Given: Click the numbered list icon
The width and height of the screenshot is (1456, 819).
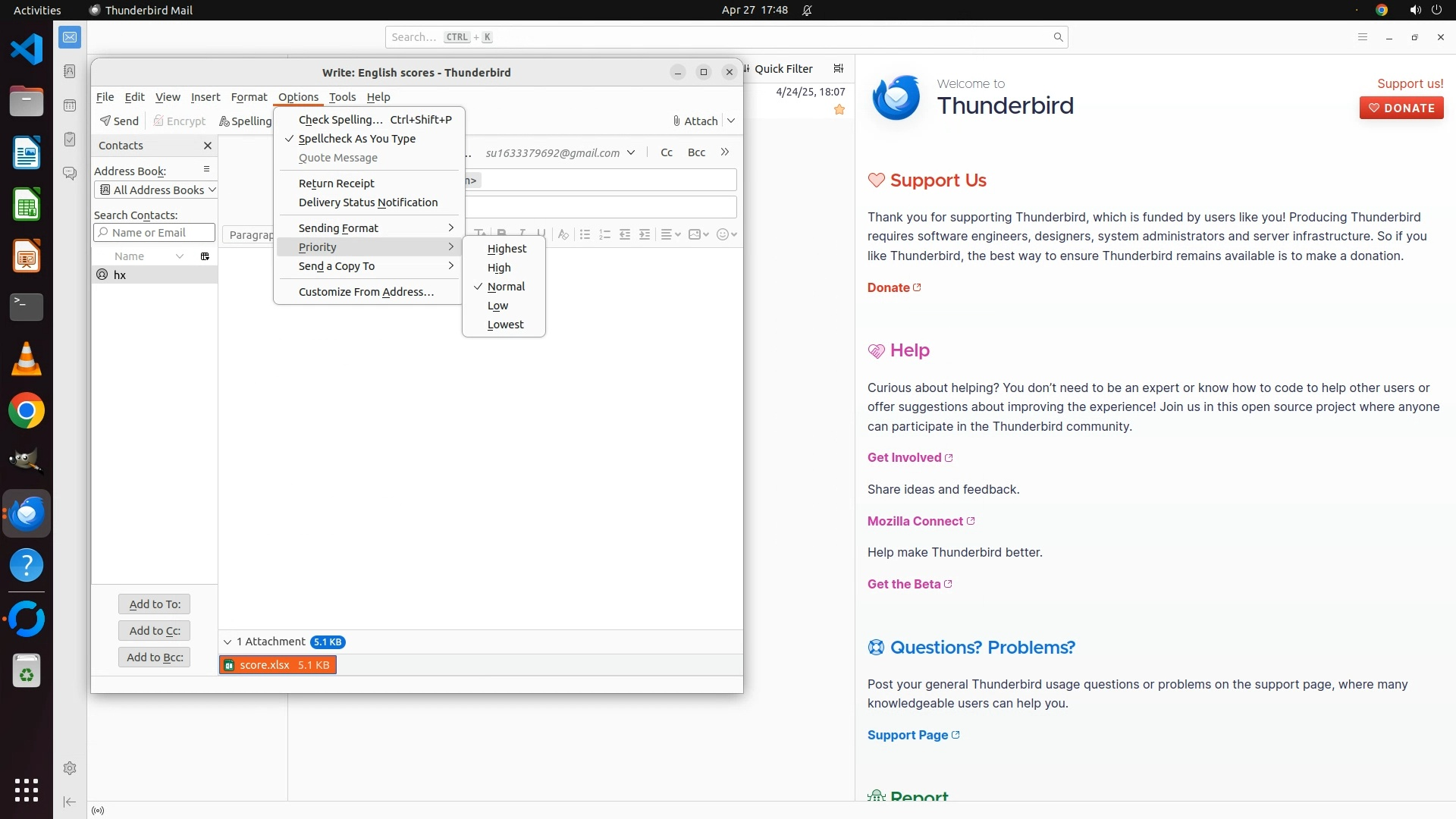Looking at the screenshot, I should click(x=604, y=235).
